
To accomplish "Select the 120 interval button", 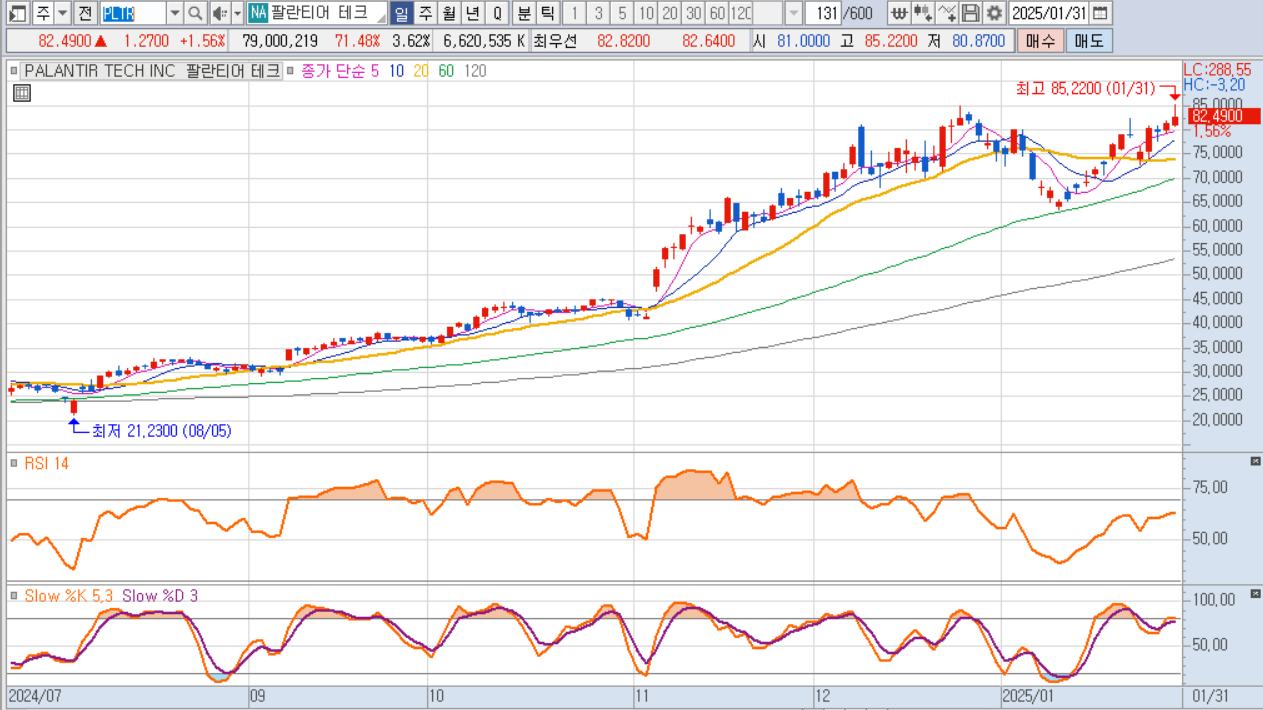I will 741,13.
